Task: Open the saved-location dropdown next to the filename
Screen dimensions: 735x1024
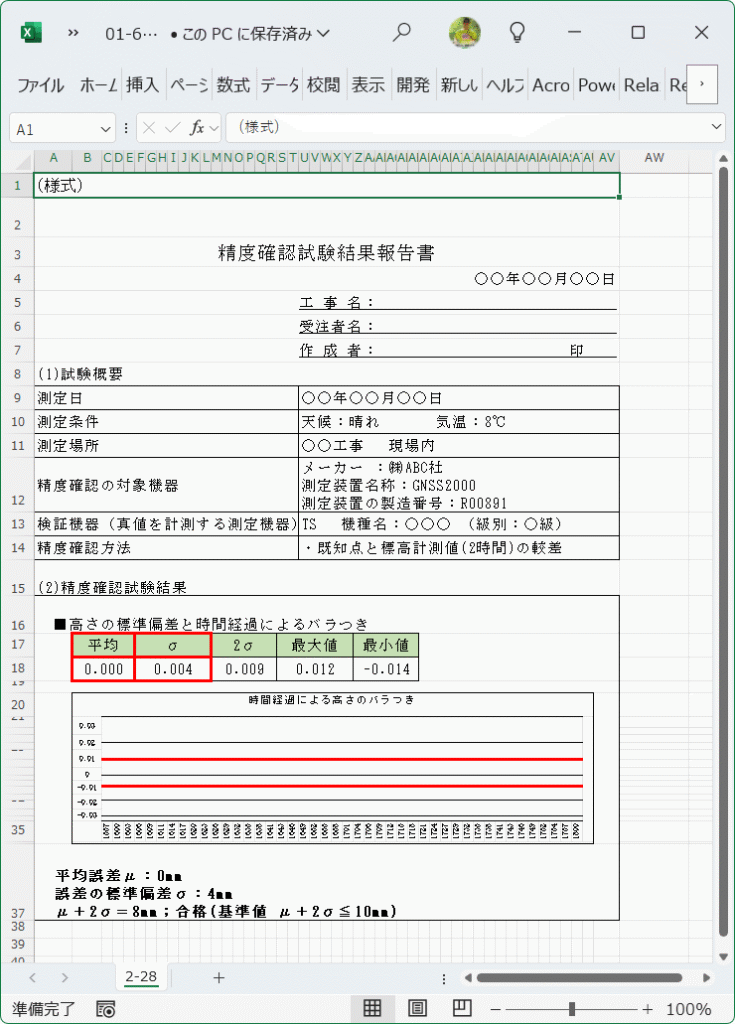Action: (x=323, y=33)
